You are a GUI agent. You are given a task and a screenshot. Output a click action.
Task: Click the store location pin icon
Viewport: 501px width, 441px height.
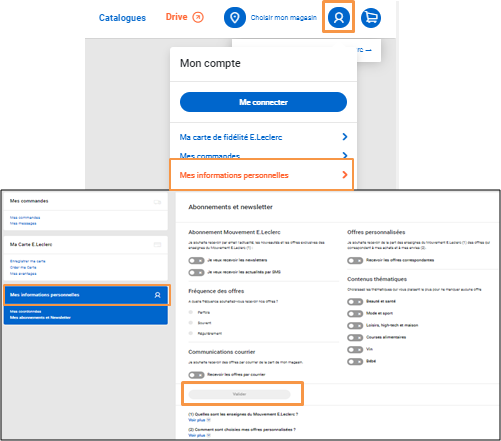tap(235, 17)
